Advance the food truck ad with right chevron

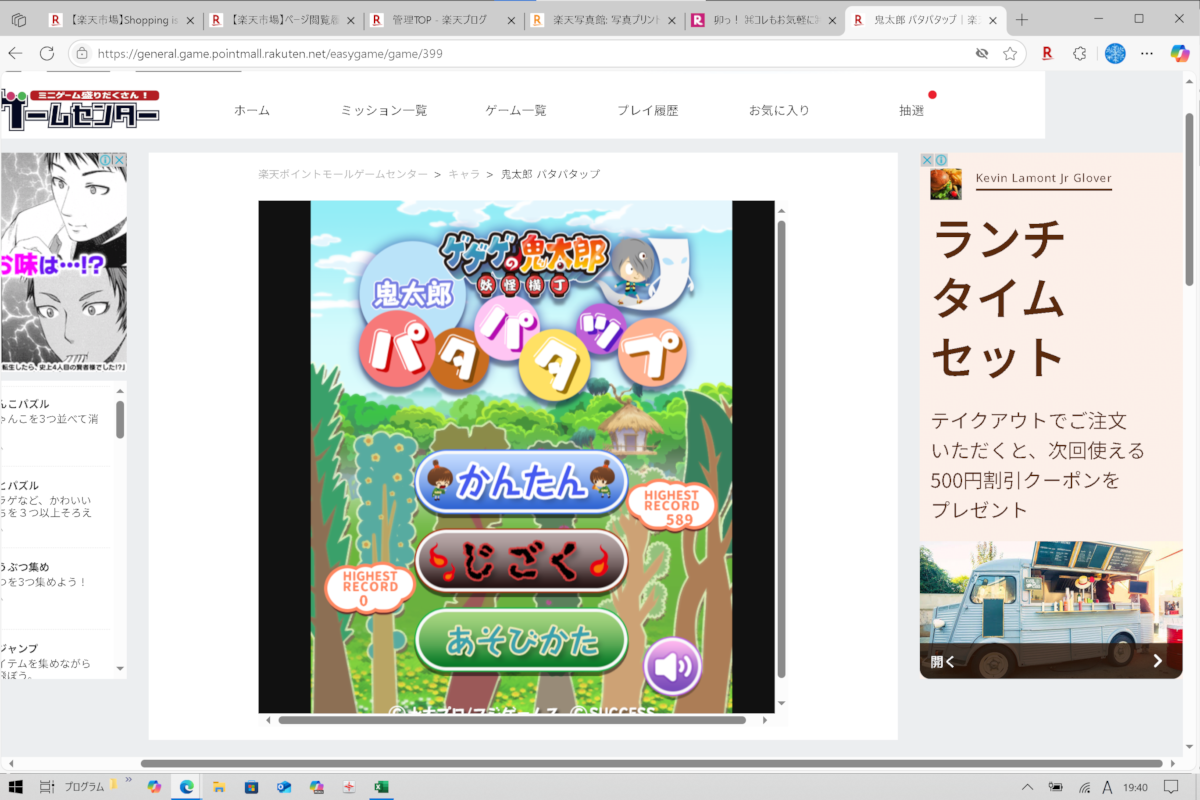click(x=1158, y=661)
